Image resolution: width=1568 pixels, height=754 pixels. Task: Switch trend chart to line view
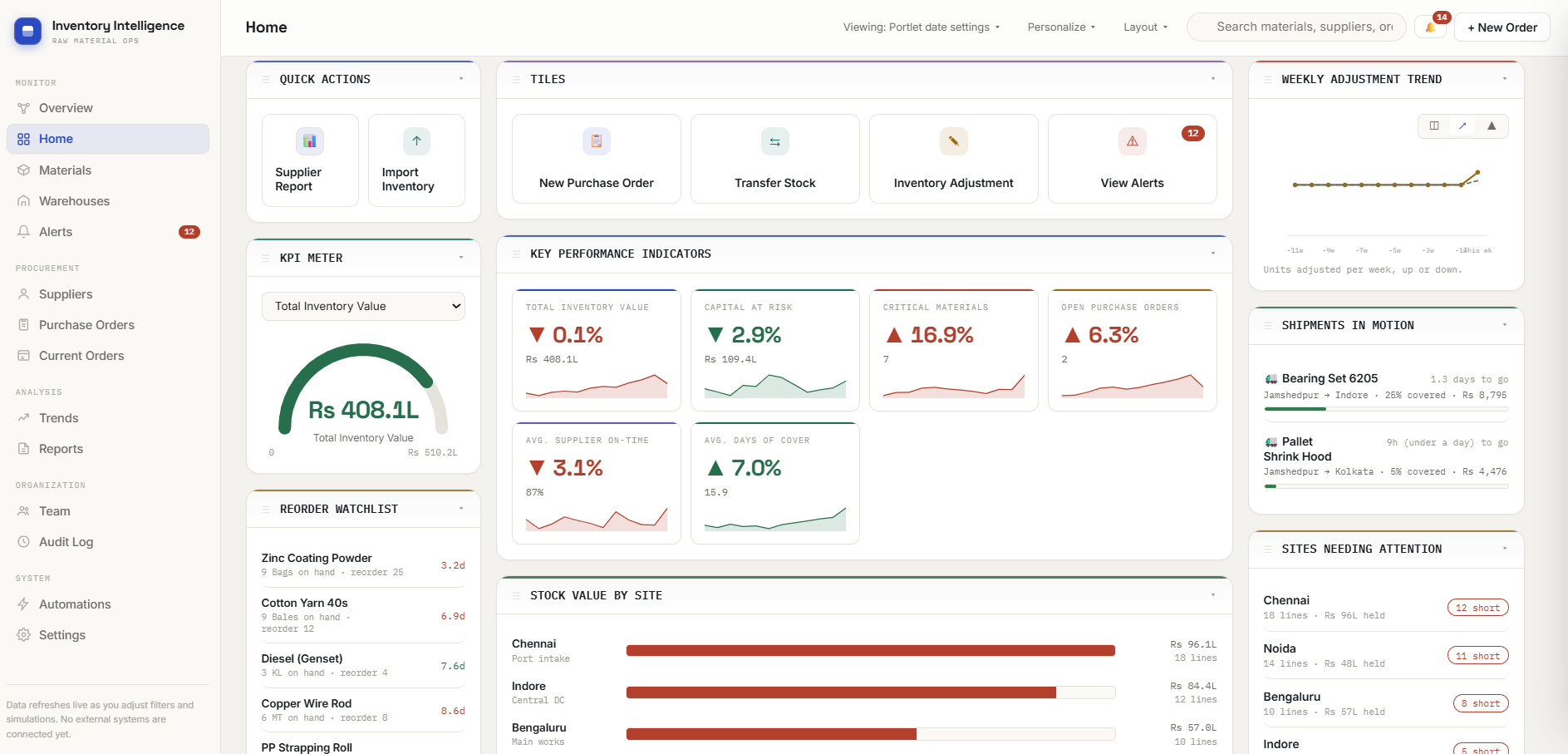coord(1462,126)
